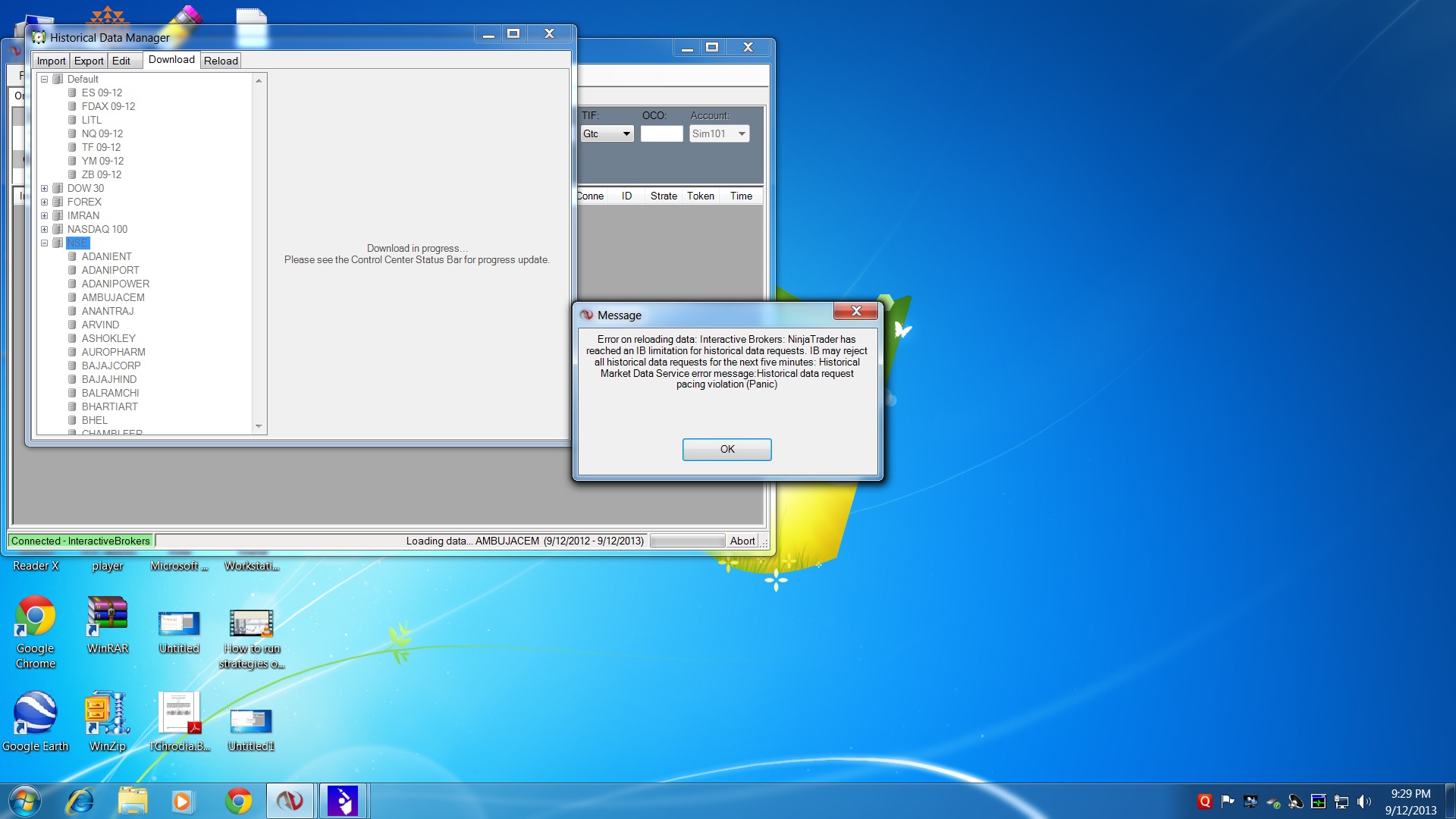
Task: Switch to the Import tab
Action: pyautogui.click(x=52, y=61)
